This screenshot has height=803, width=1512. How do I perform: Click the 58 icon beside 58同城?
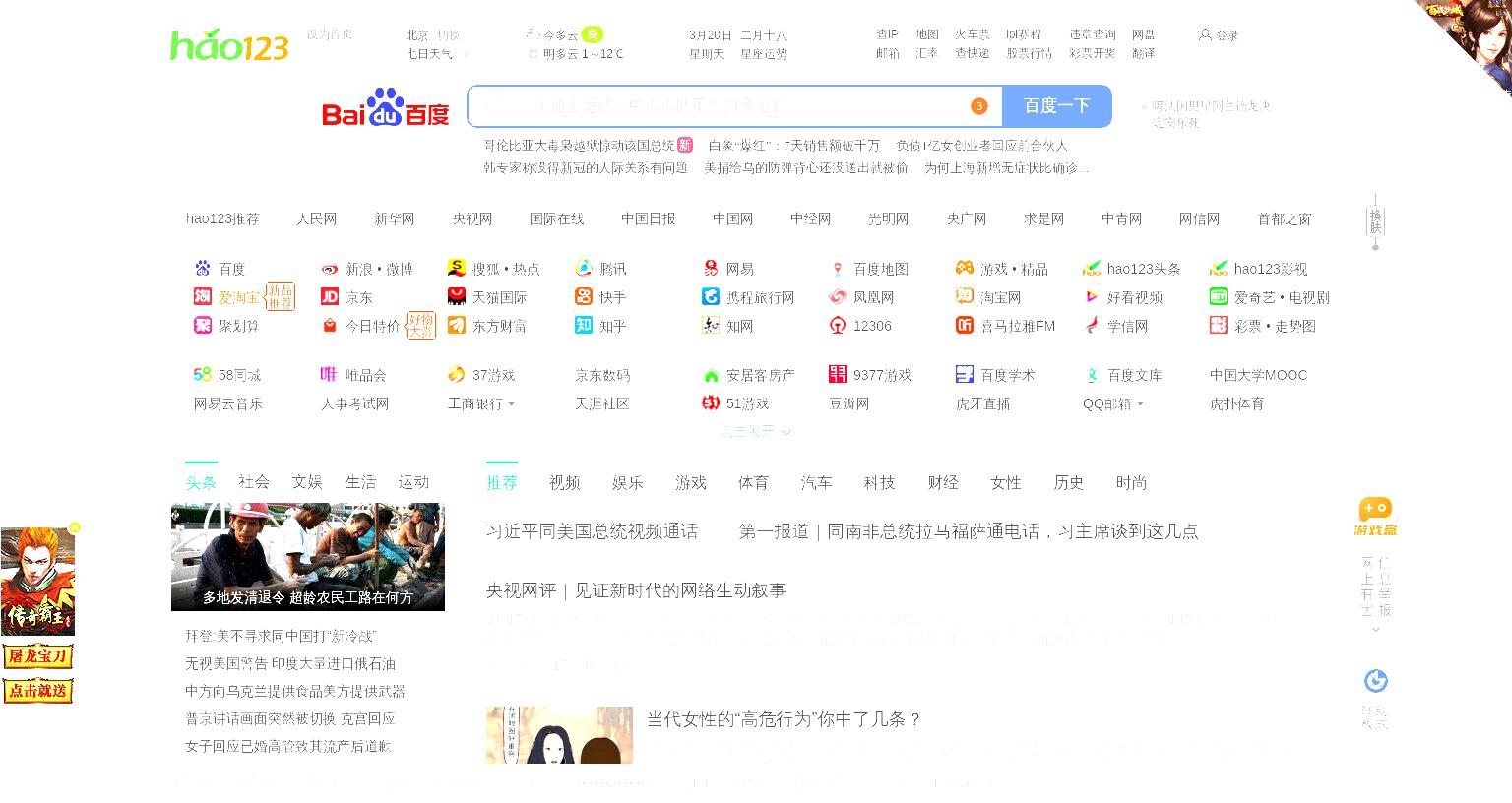[x=203, y=374]
